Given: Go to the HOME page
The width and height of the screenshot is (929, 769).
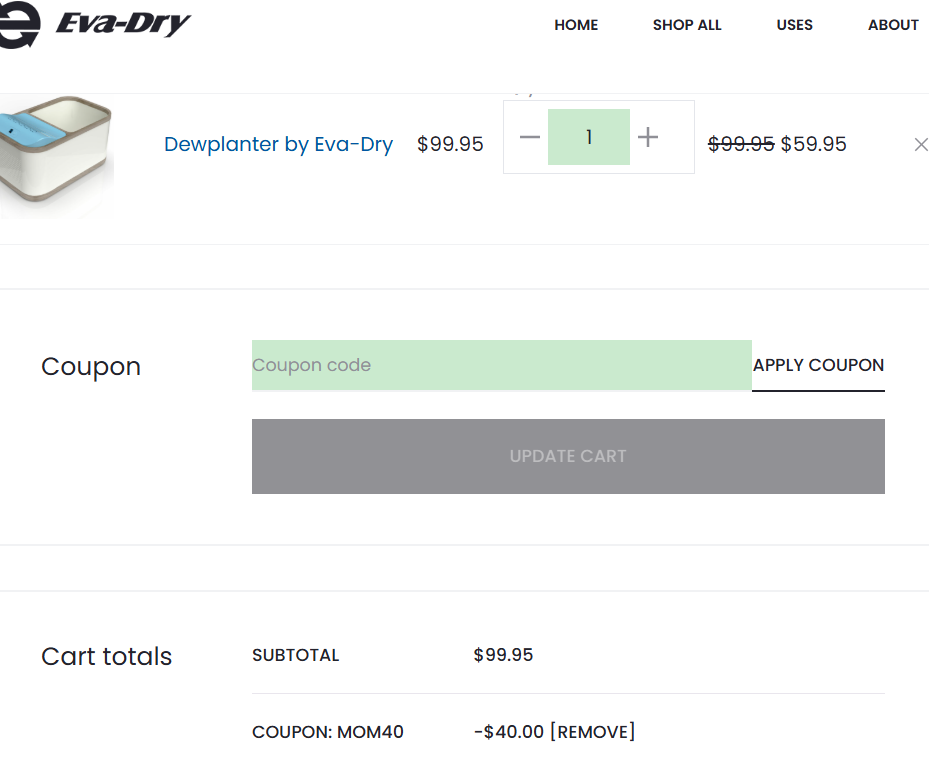Looking at the screenshot, I should click(x=576, y=25).
